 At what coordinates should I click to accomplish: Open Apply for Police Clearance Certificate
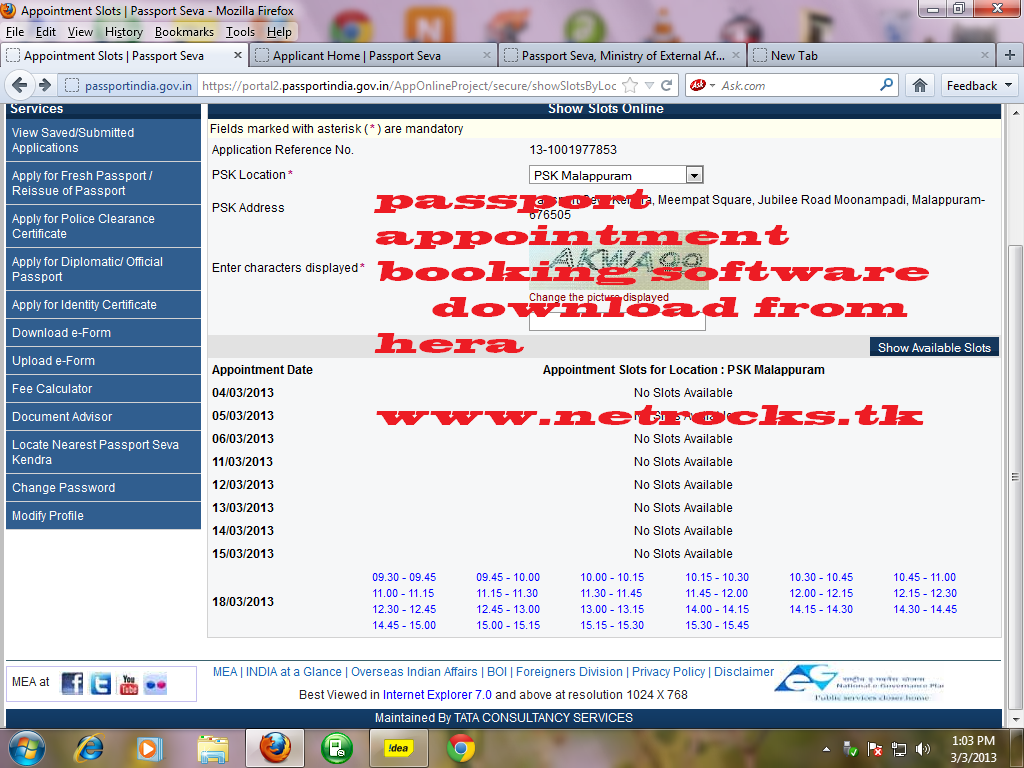pos(103,226)
